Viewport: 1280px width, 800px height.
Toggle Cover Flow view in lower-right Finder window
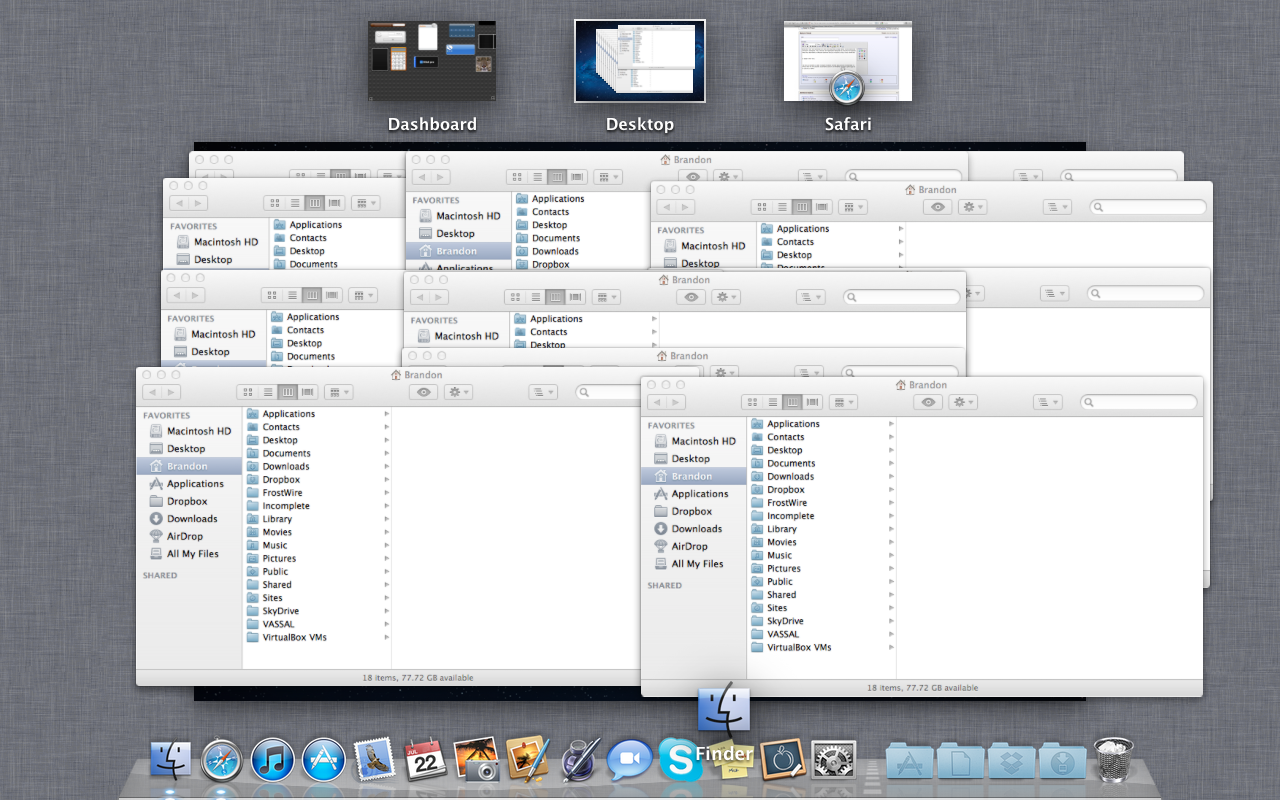coord(813,402)
